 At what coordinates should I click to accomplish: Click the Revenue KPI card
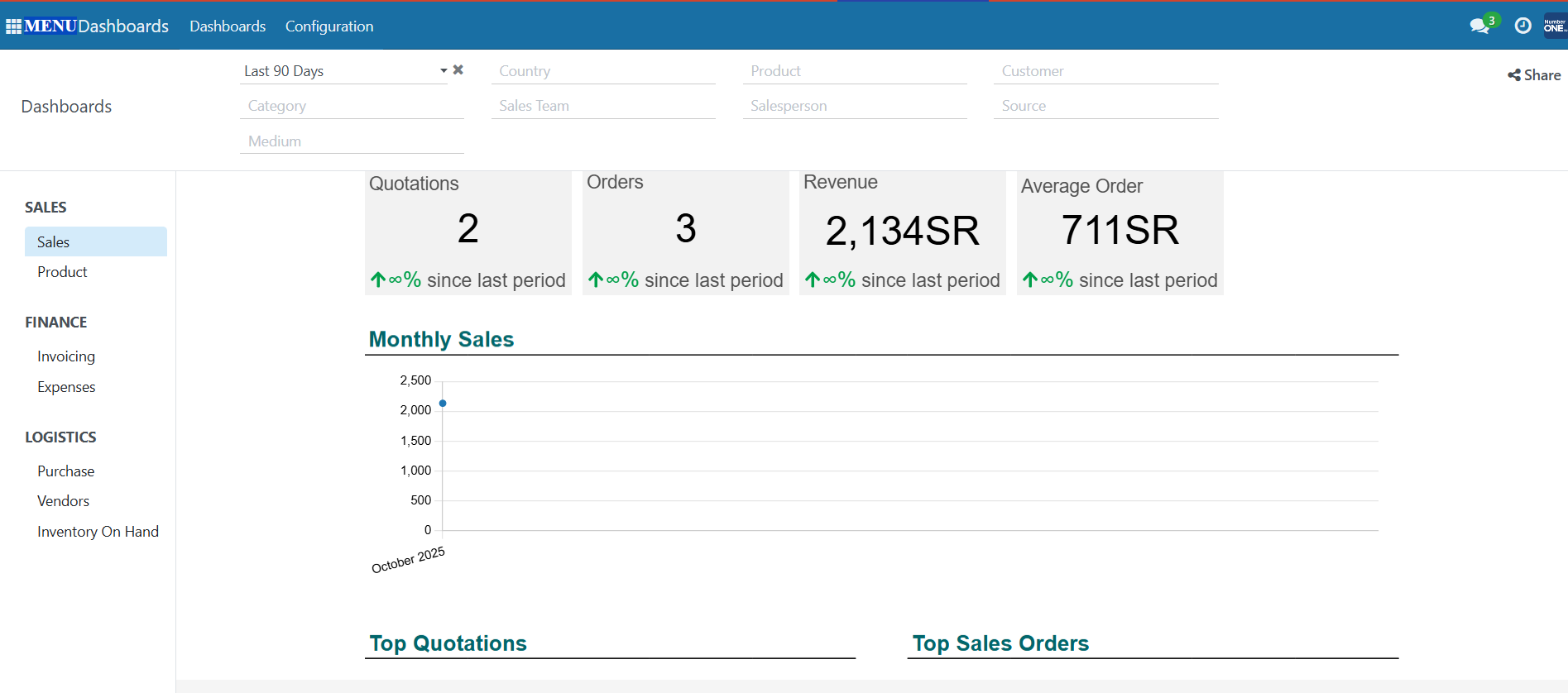click(x=902, y=232)
